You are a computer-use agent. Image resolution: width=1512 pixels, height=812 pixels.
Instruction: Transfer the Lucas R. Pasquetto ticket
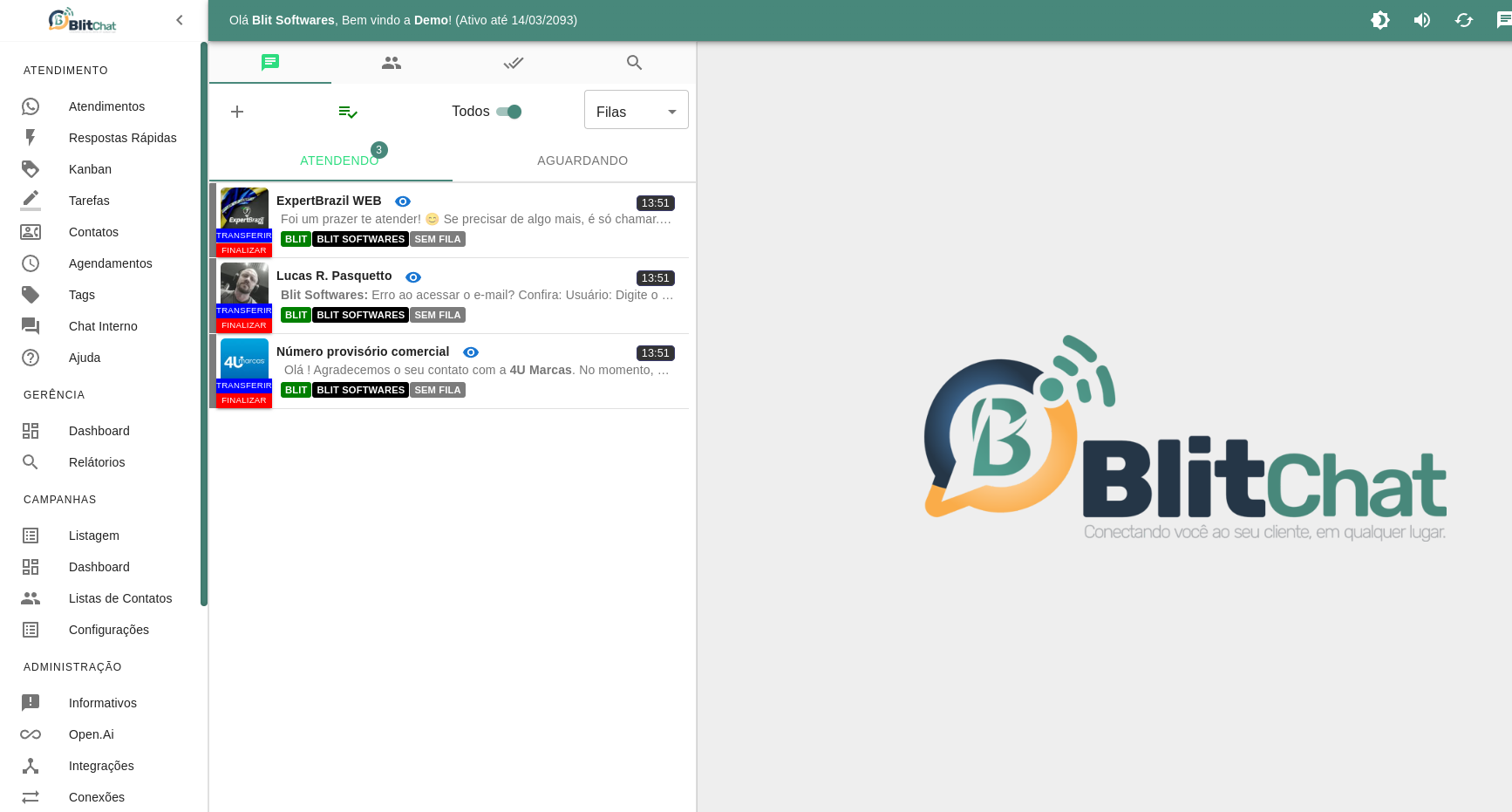243,310
